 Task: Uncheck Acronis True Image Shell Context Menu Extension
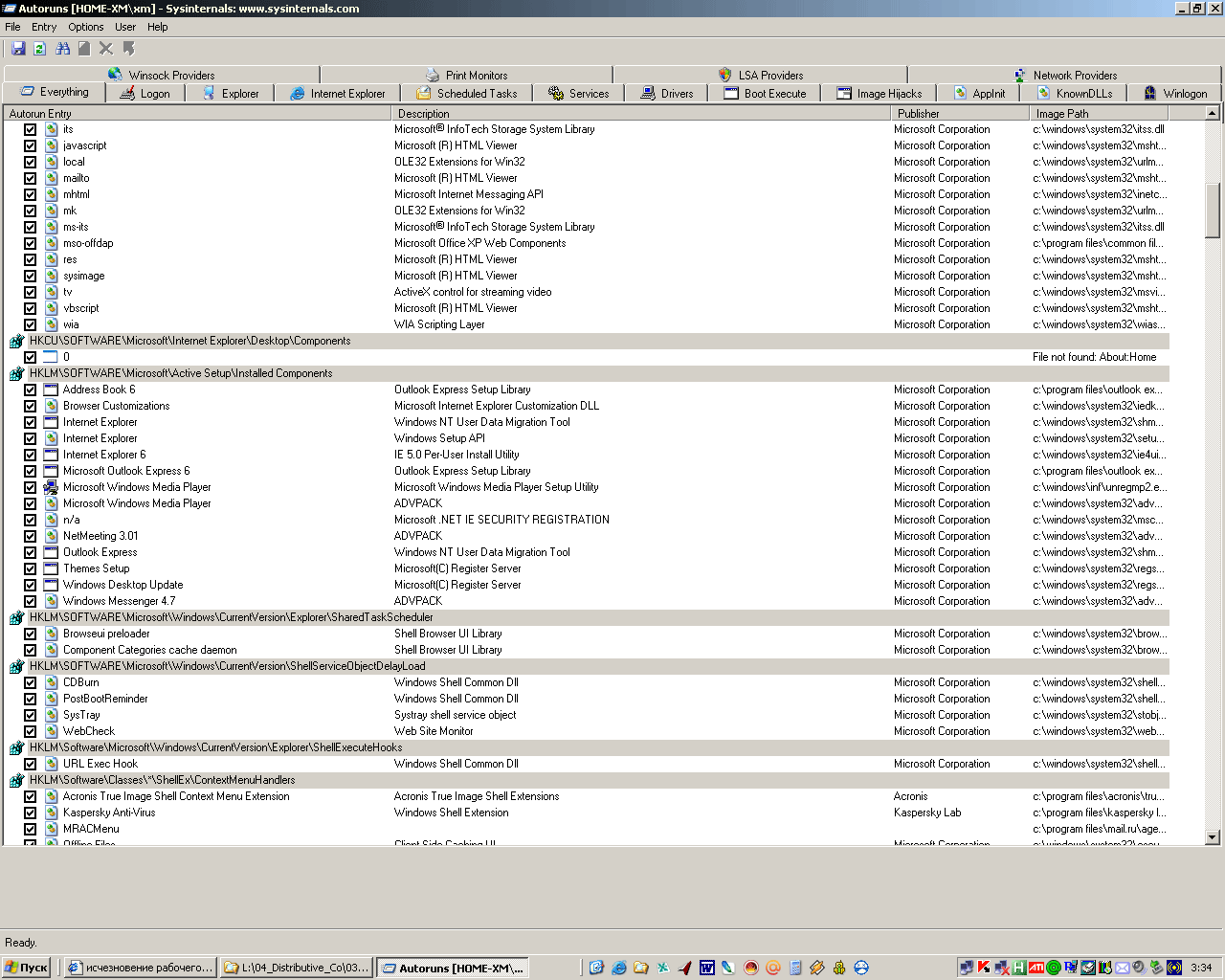30,797
